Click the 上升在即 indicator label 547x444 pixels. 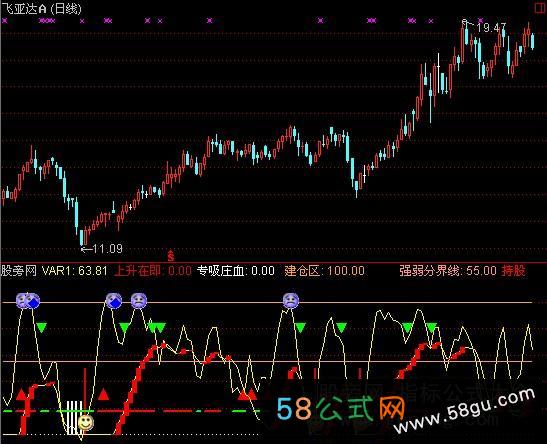click(x=137, y=271)
